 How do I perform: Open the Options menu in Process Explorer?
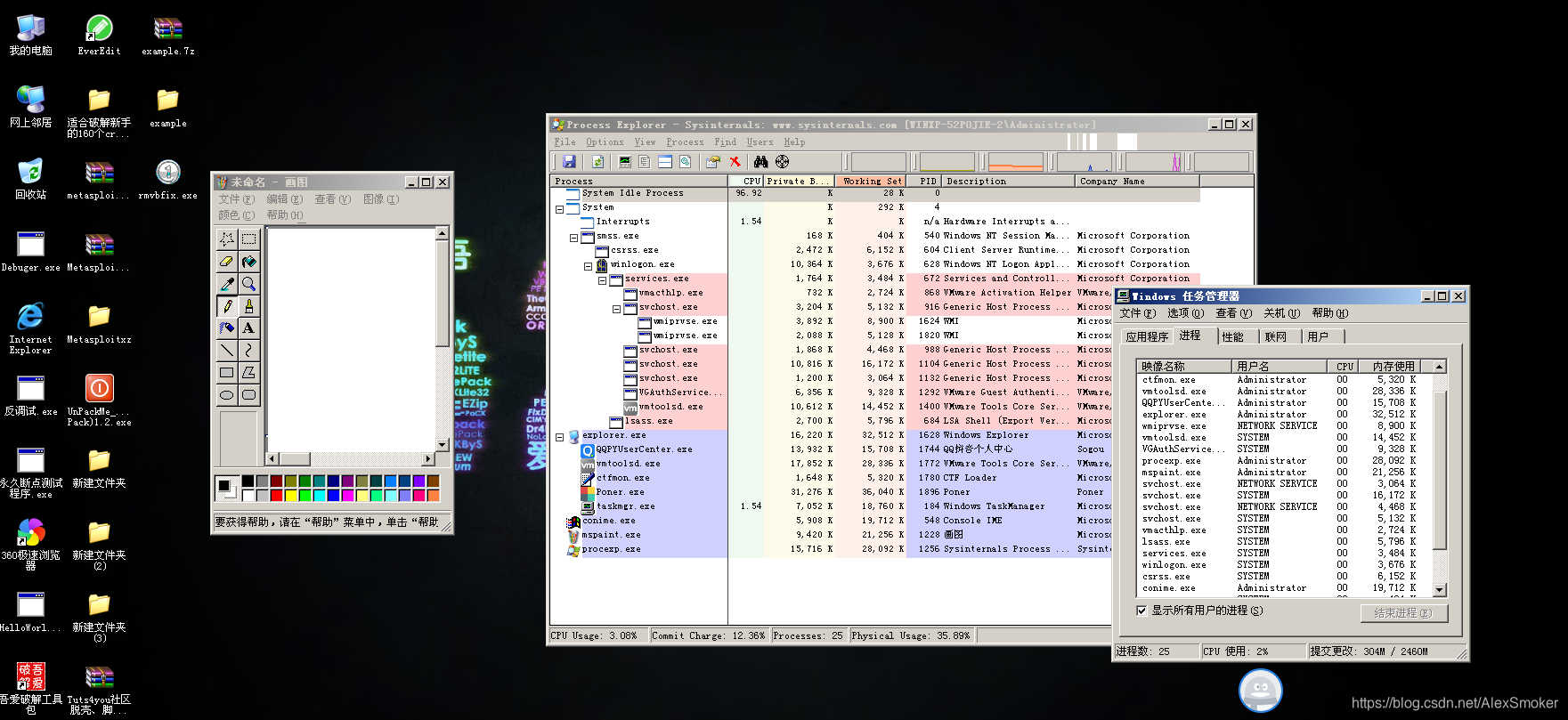605,142
